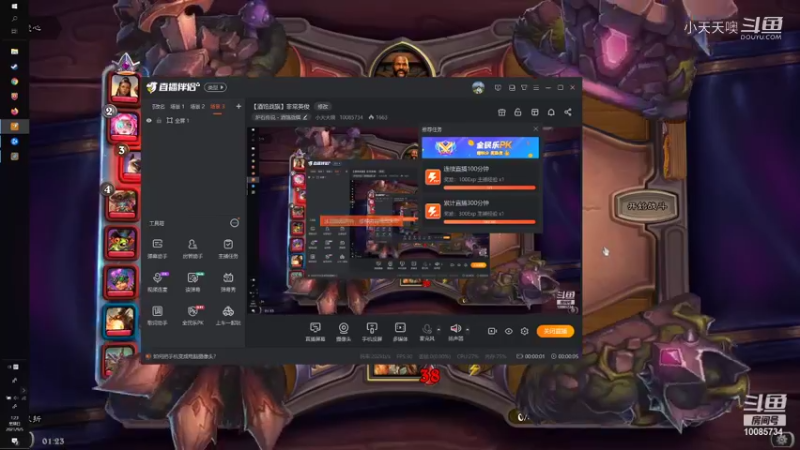Select Hearthstone hero portrait numbered 2
The image size is (800, 450).
point(124,126)
